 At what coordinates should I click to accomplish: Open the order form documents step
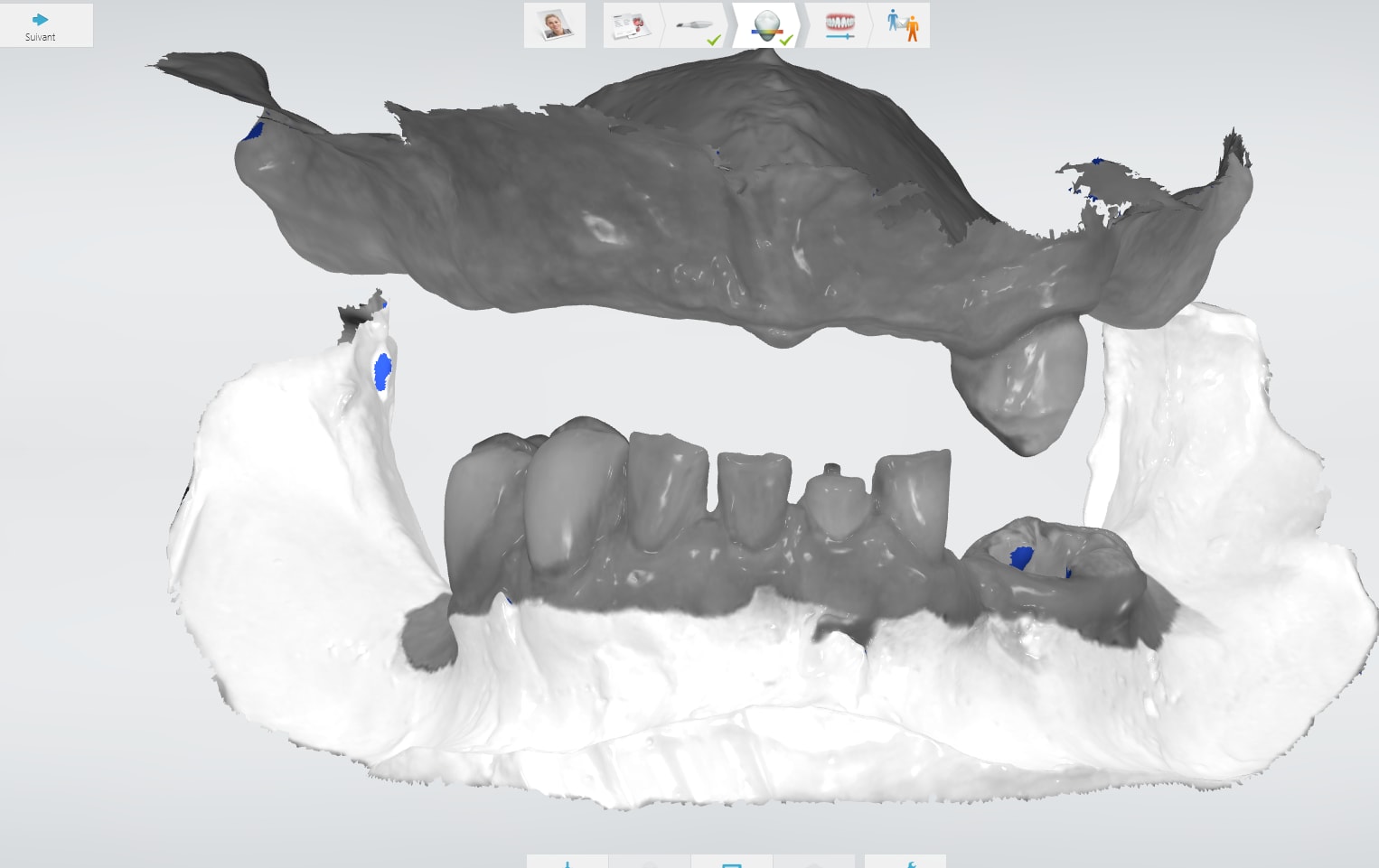[631, 25]
